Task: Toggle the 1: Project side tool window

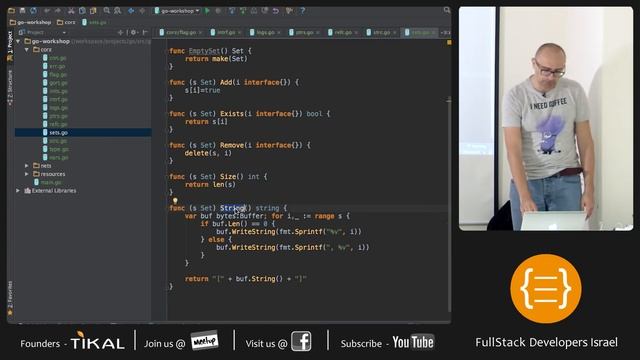Action: point(10,45)
